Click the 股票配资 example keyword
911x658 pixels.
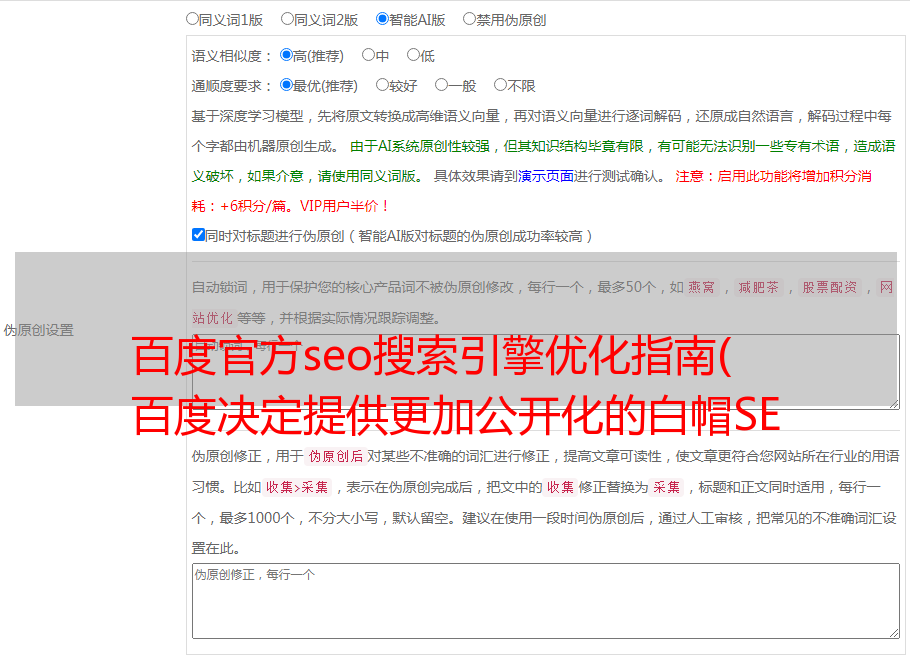coord(830,287)
